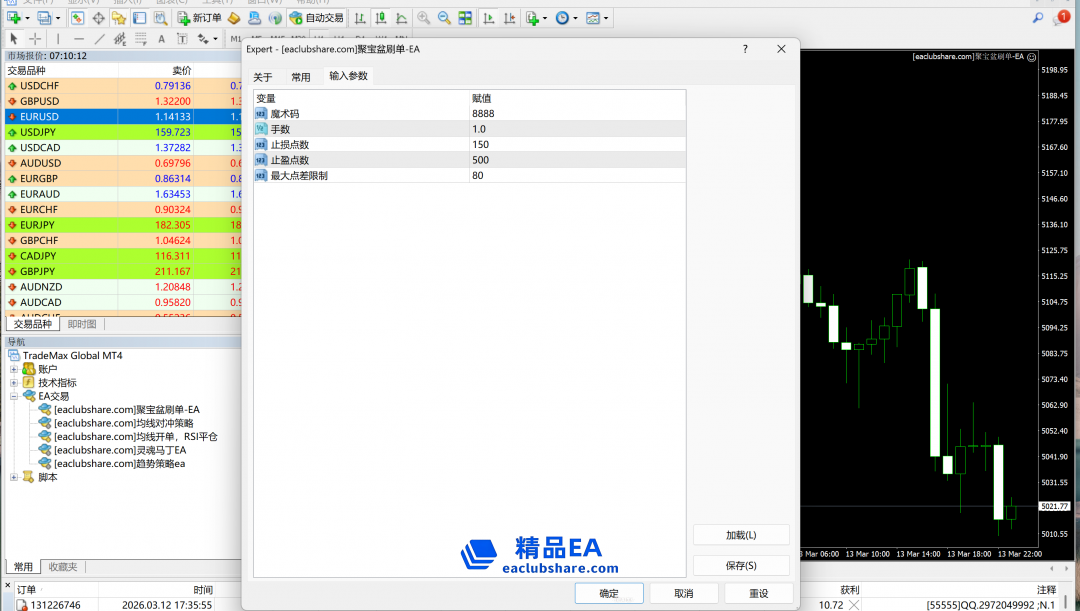Click the 手数 value field 1.0
This screenshot has height=611, width=1080.
576,129
